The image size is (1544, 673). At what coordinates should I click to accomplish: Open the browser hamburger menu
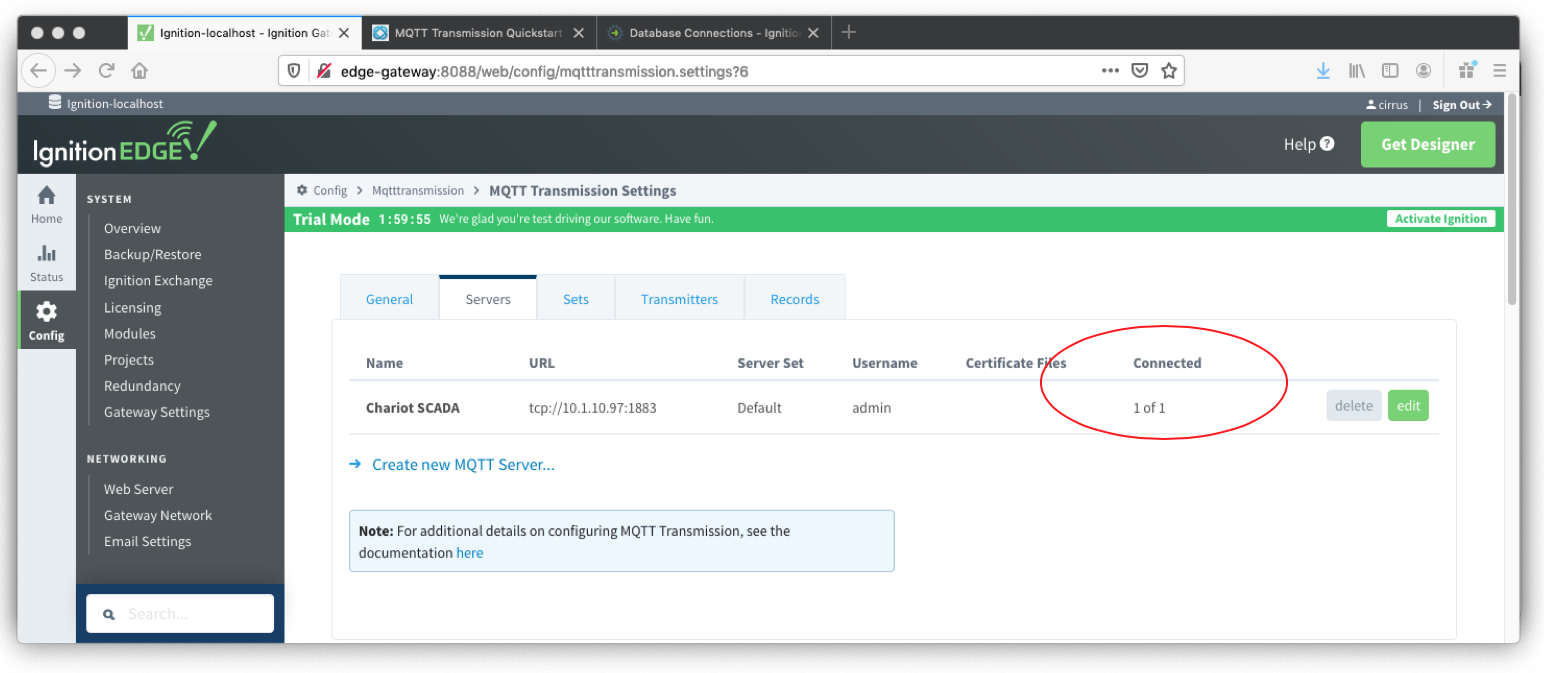[1499, 71]
